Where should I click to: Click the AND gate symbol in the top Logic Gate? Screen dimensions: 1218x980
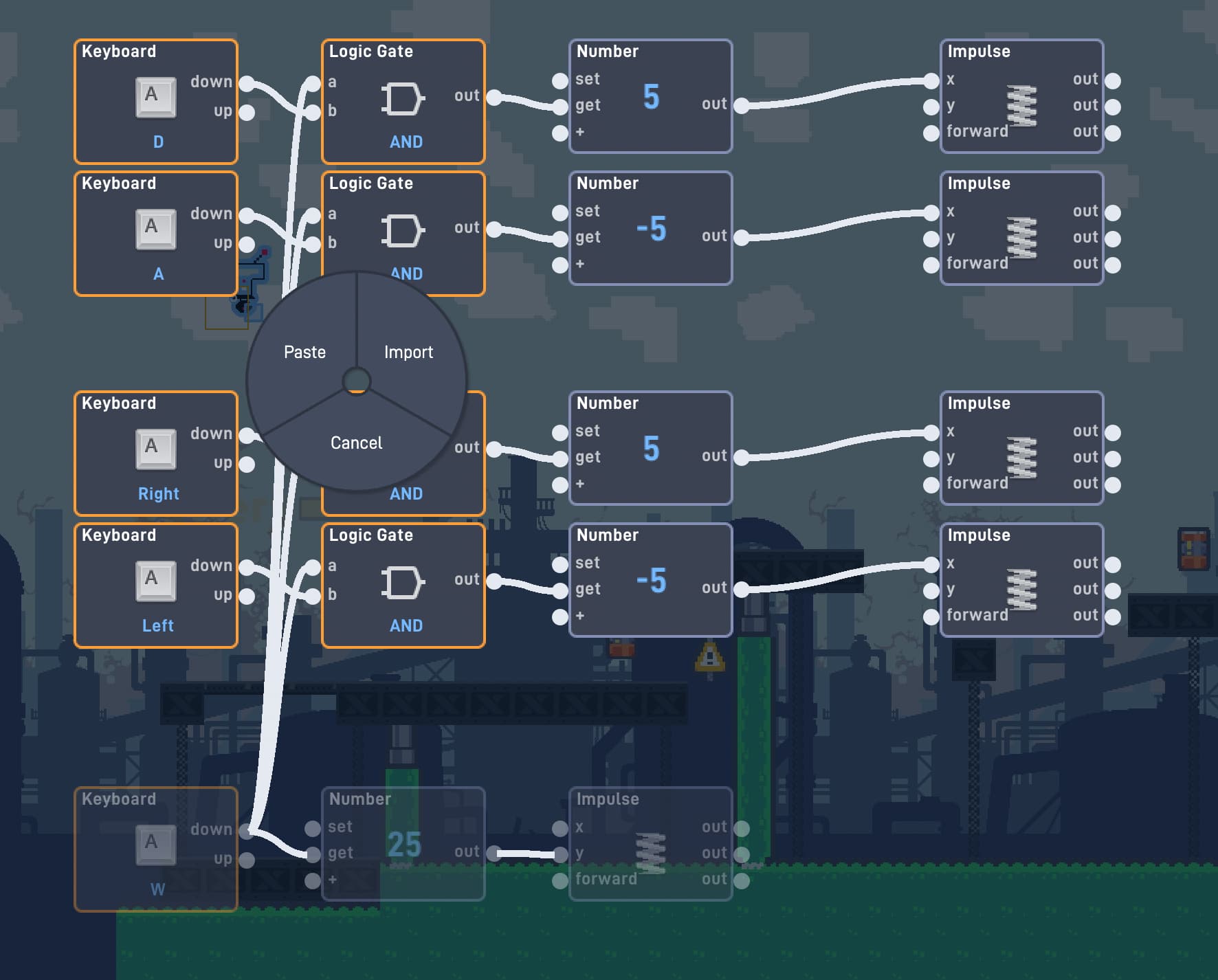tap(403, 99)
